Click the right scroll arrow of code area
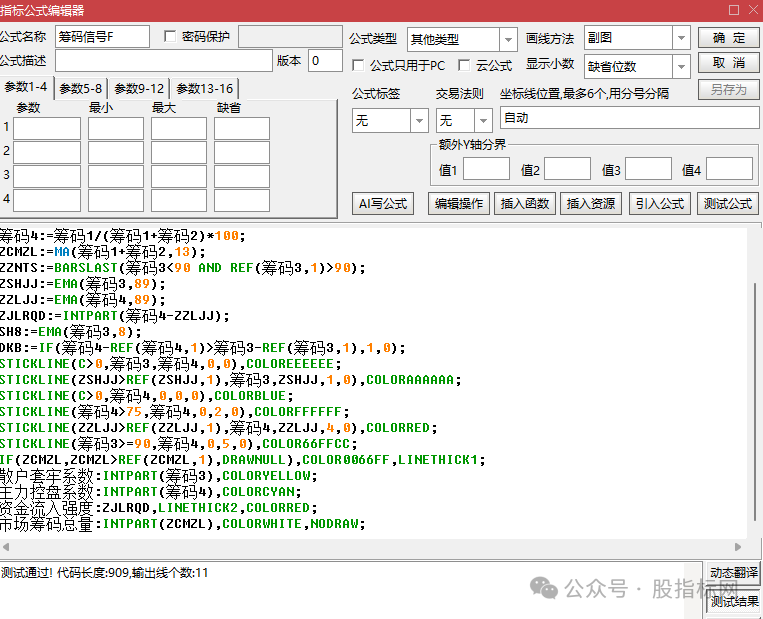This screenshot has height=619, width=763. [738, 547]
